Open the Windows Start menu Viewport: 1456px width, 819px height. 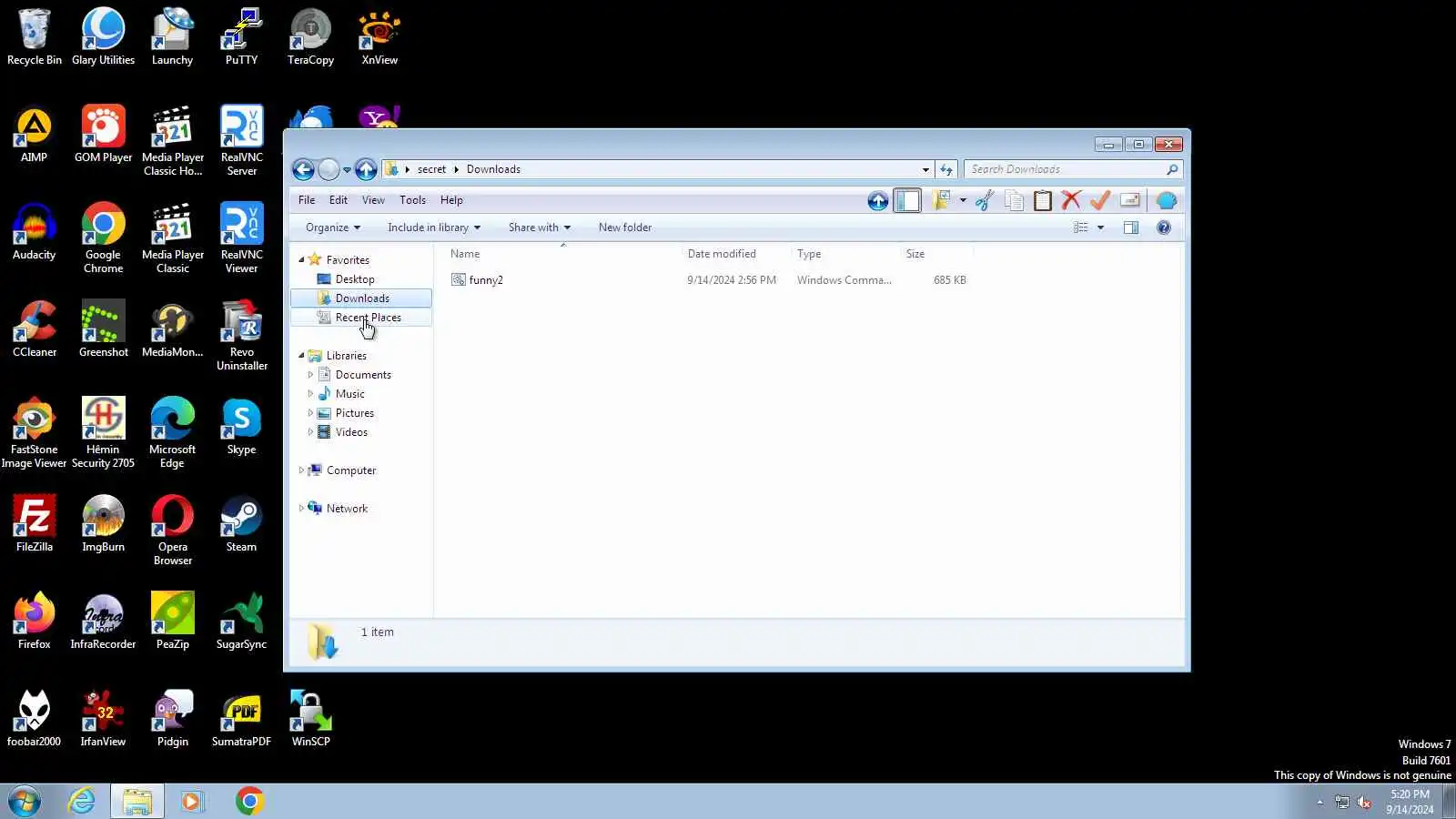(x=25, y=802)
